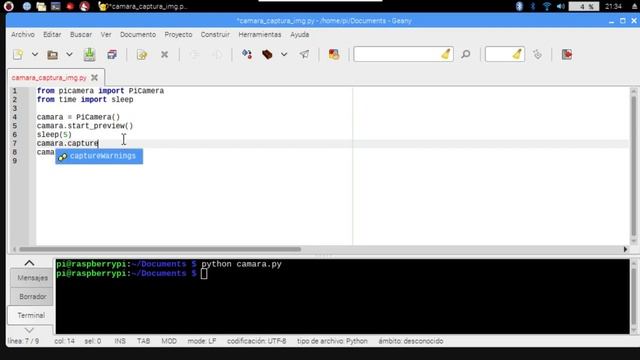
Task: Place cursor on 'from picamera import PiCamera' line
Action: pos(100,91)
